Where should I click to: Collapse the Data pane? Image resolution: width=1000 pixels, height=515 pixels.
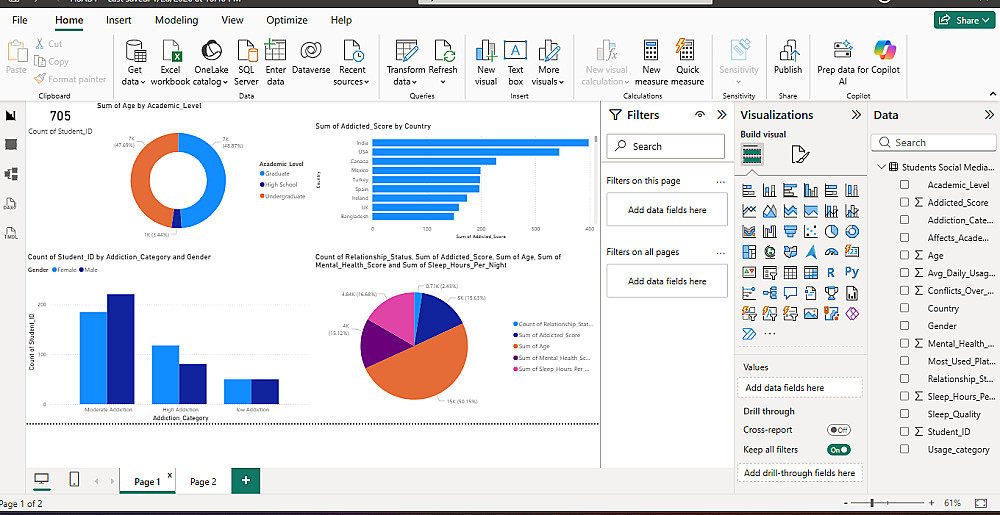(989, 115)
